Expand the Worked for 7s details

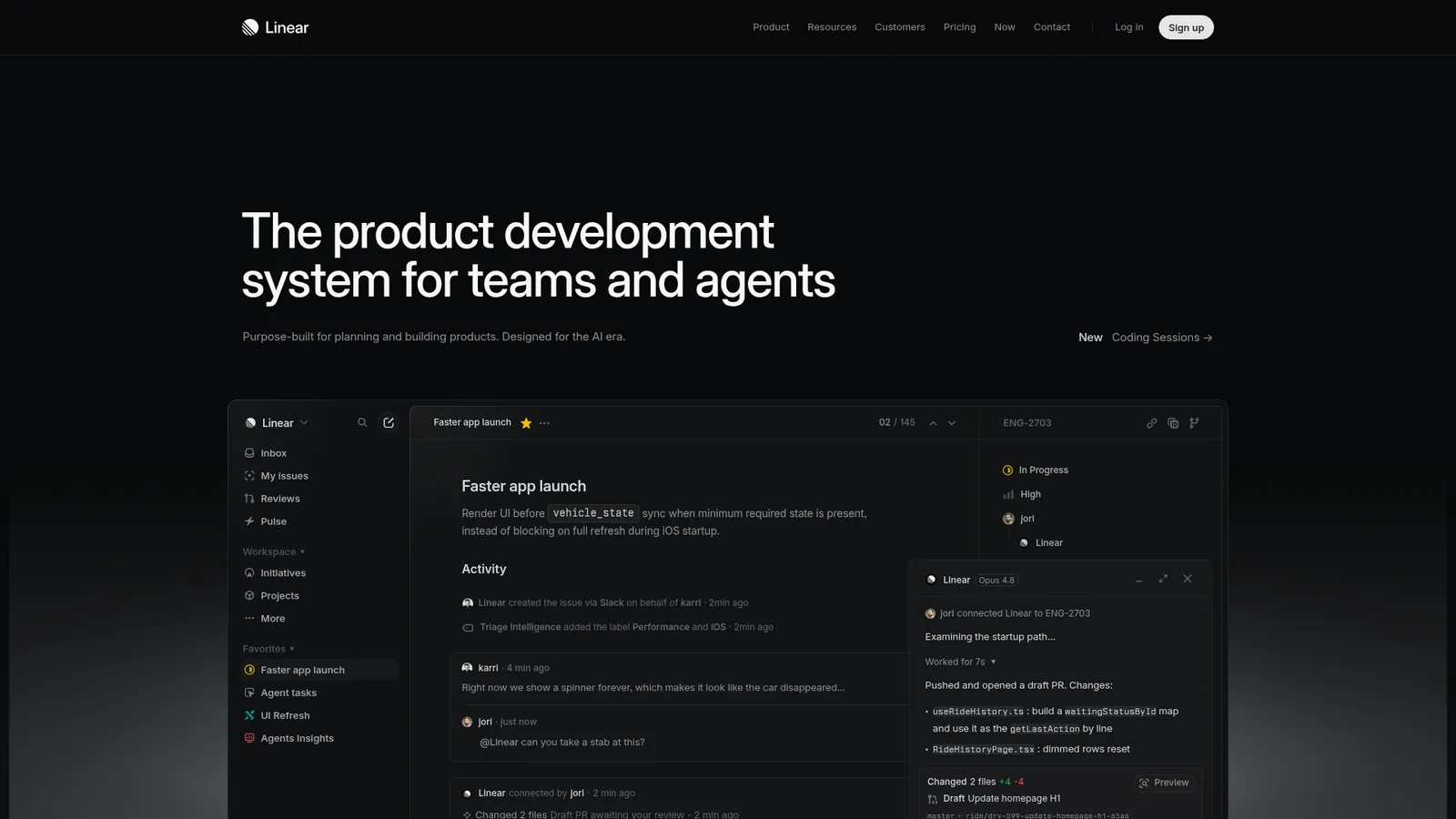961,662
